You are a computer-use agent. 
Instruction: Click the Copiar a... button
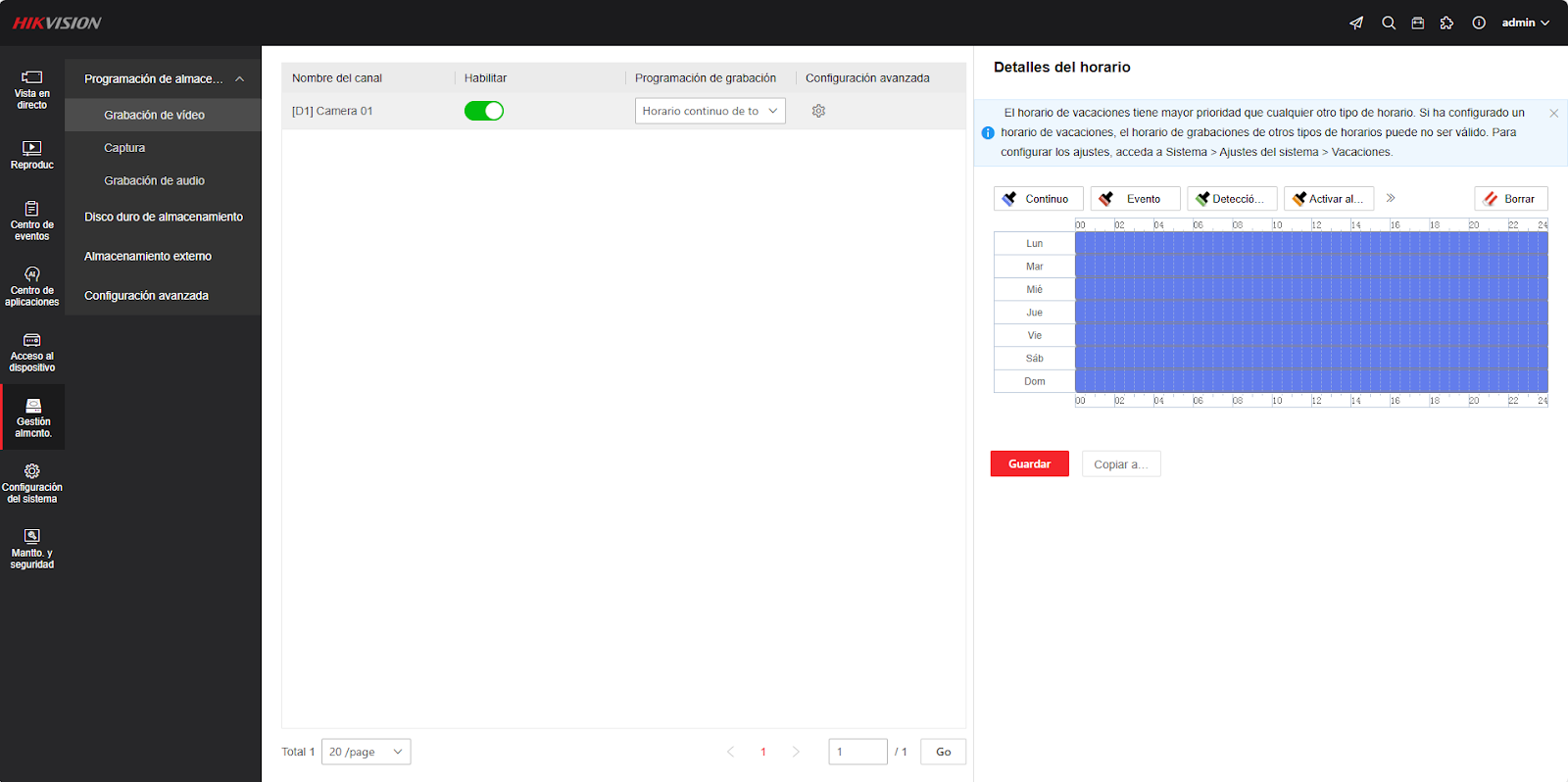pyautogui.click(x=1121, y=464)
